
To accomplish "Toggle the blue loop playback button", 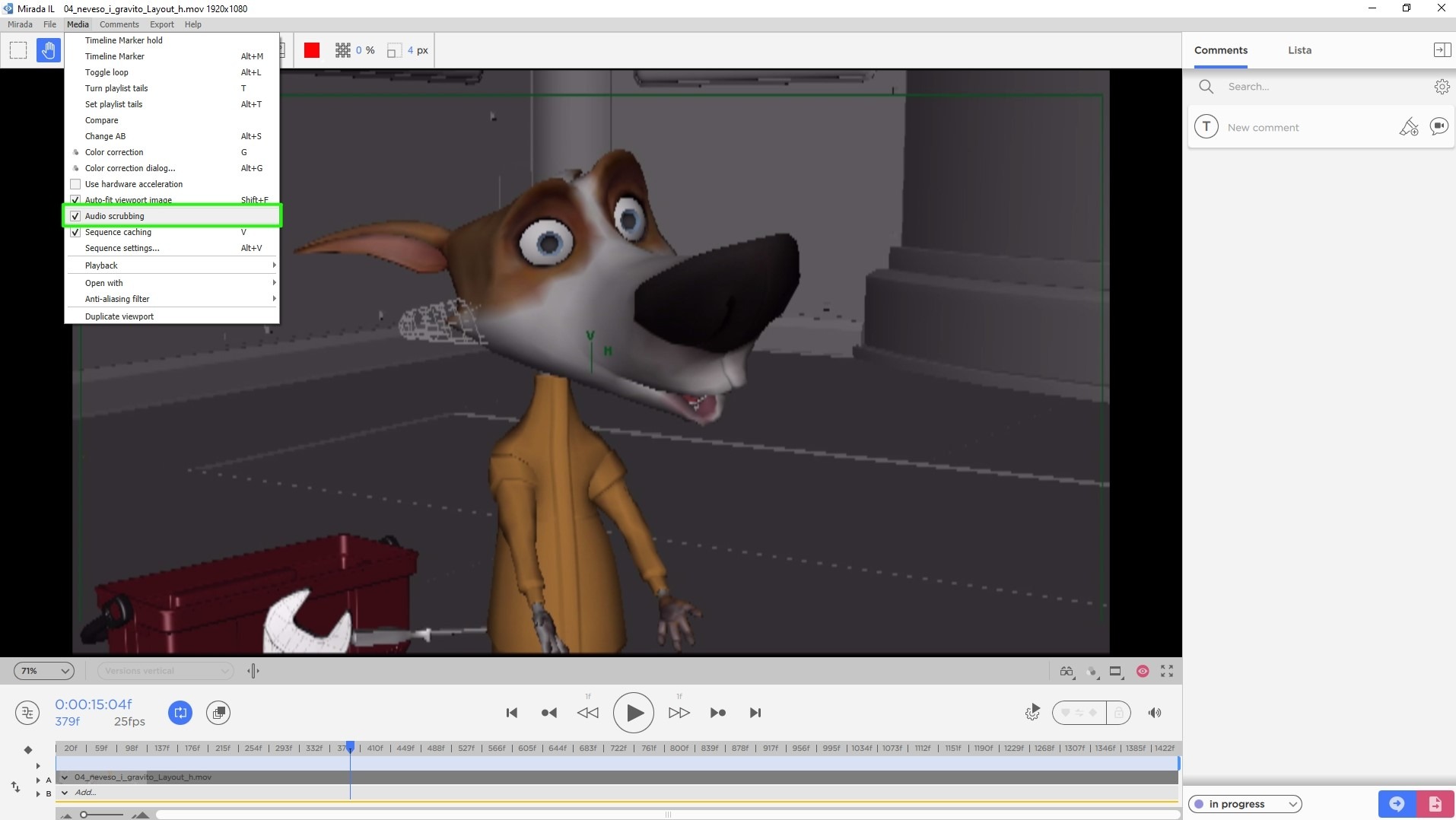I will pyautogui.click(x=180, y=713).
